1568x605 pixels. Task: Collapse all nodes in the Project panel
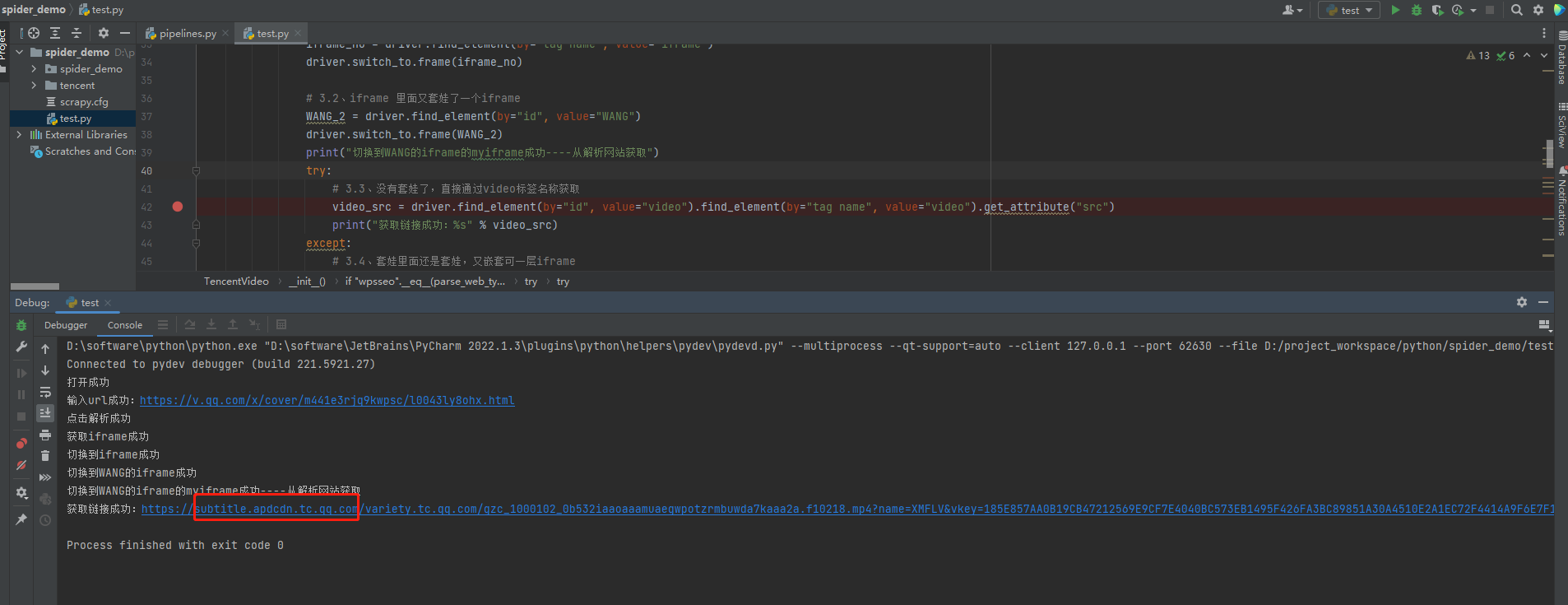[77, 33]
